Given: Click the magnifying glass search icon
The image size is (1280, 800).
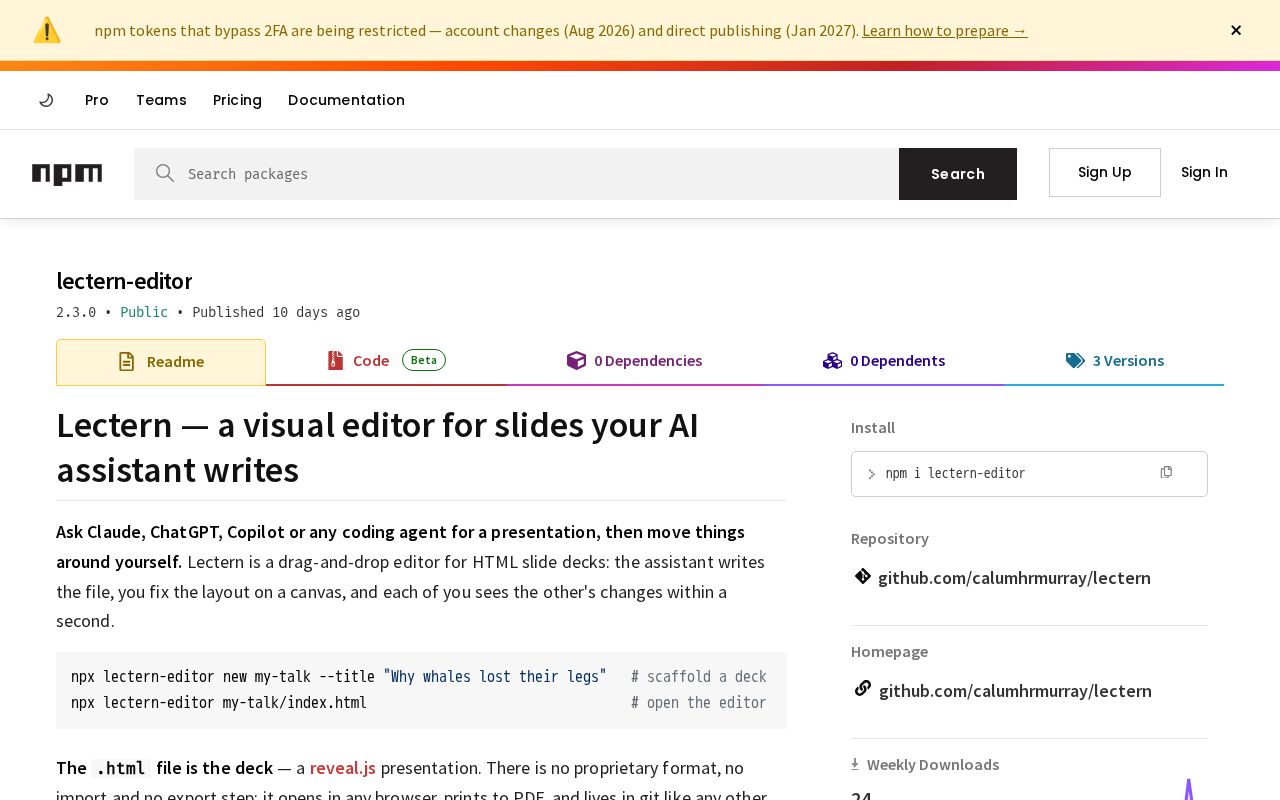Looking at the screenshot, I should click(165, 173).
